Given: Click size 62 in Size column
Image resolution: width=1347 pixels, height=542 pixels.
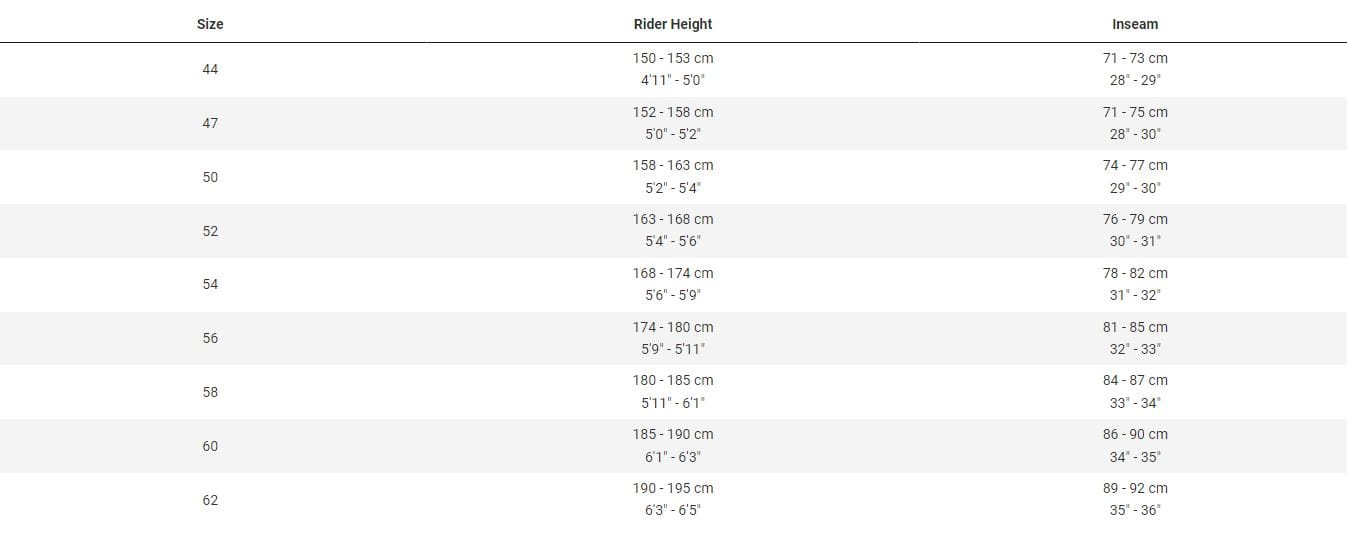Looking at the screenshot, I should click(x=210, y=500).
